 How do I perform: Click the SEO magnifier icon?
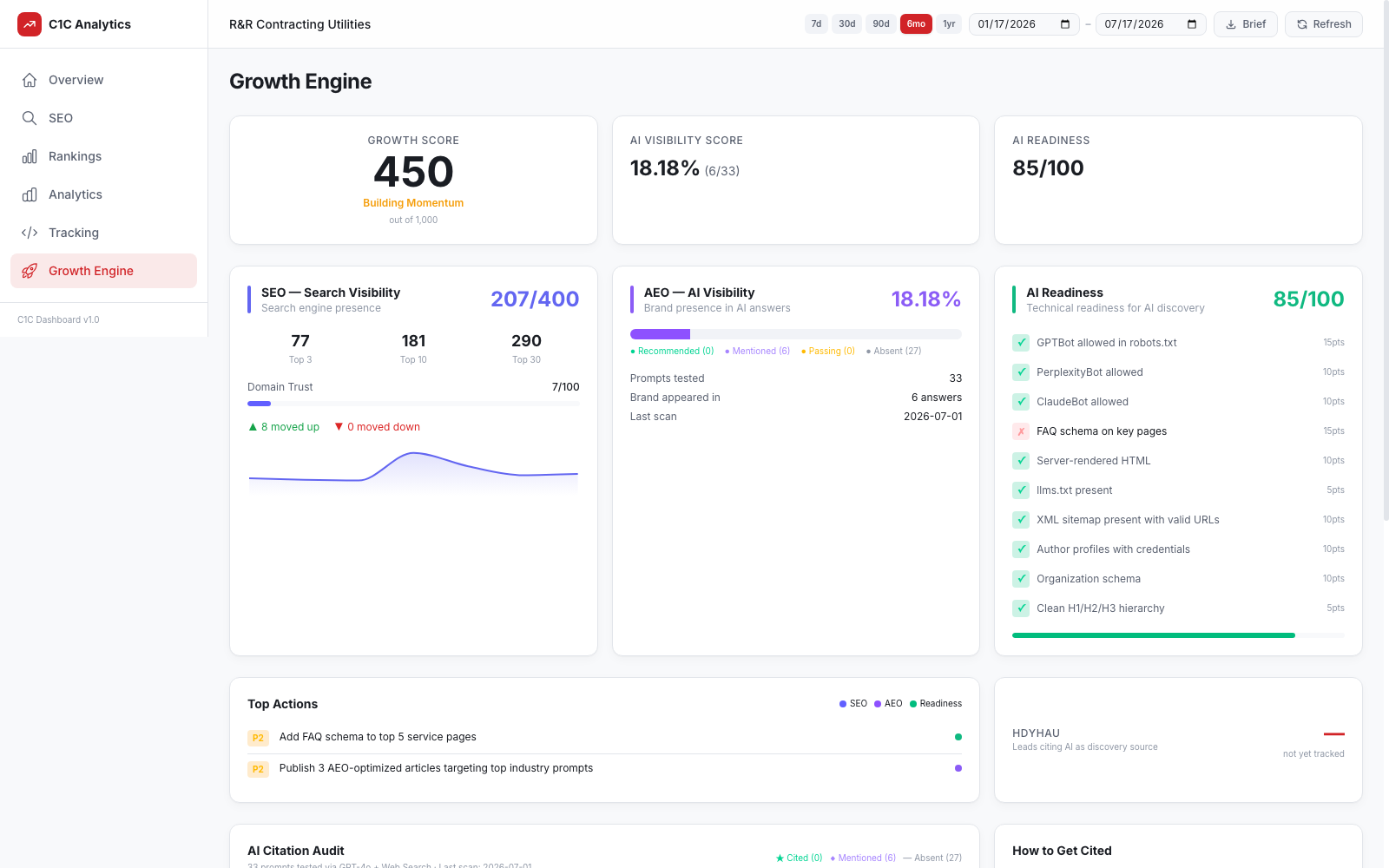30,118
